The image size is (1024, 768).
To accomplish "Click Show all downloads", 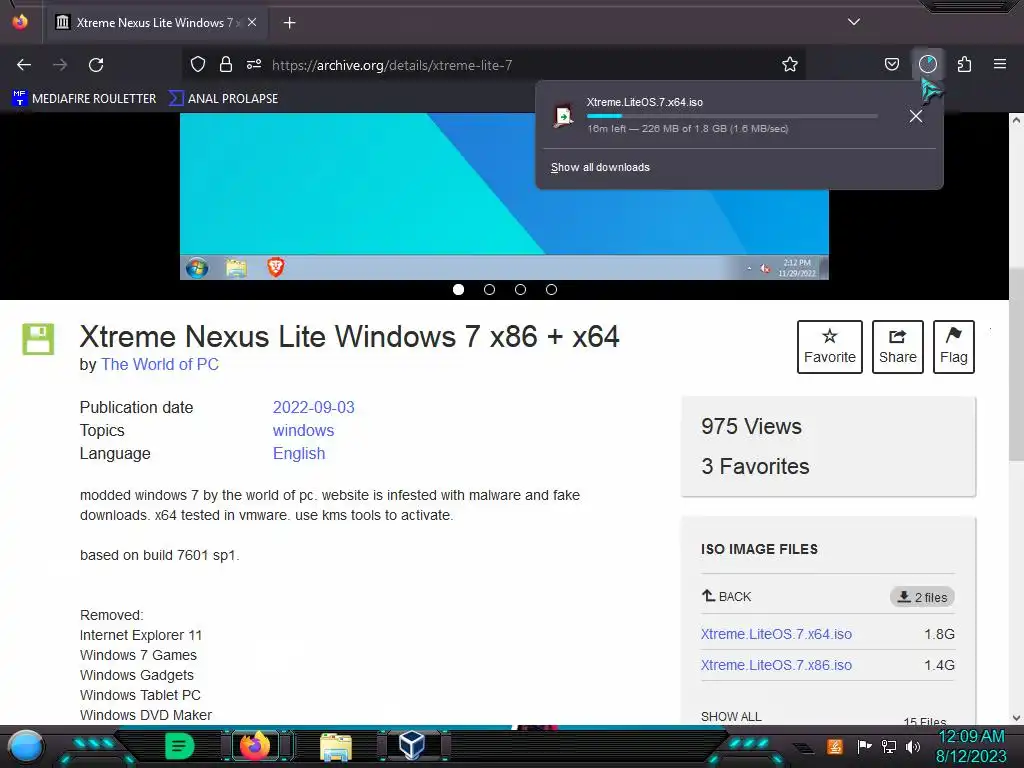I will [600, 167].
